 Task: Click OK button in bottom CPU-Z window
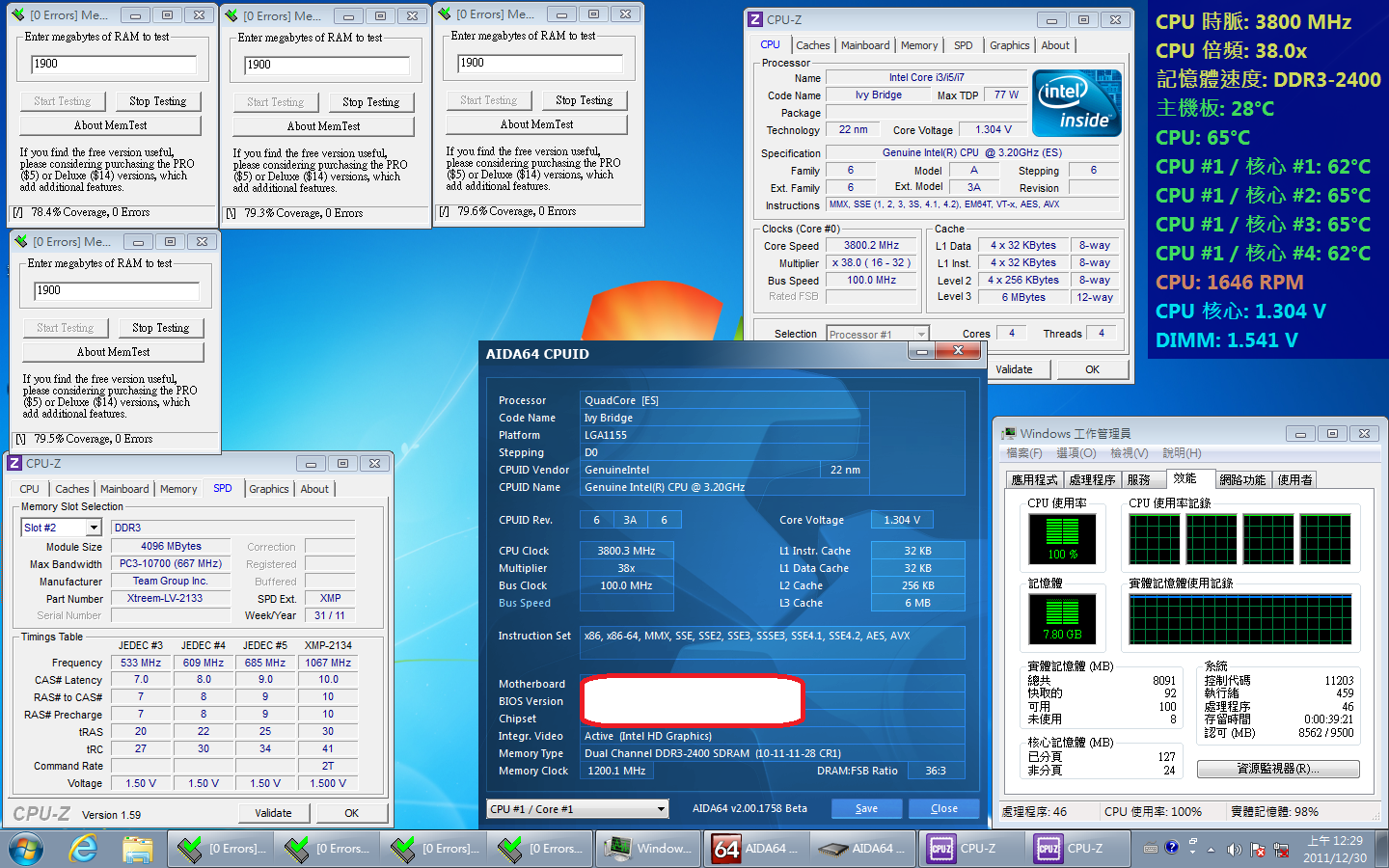[352, 813]
